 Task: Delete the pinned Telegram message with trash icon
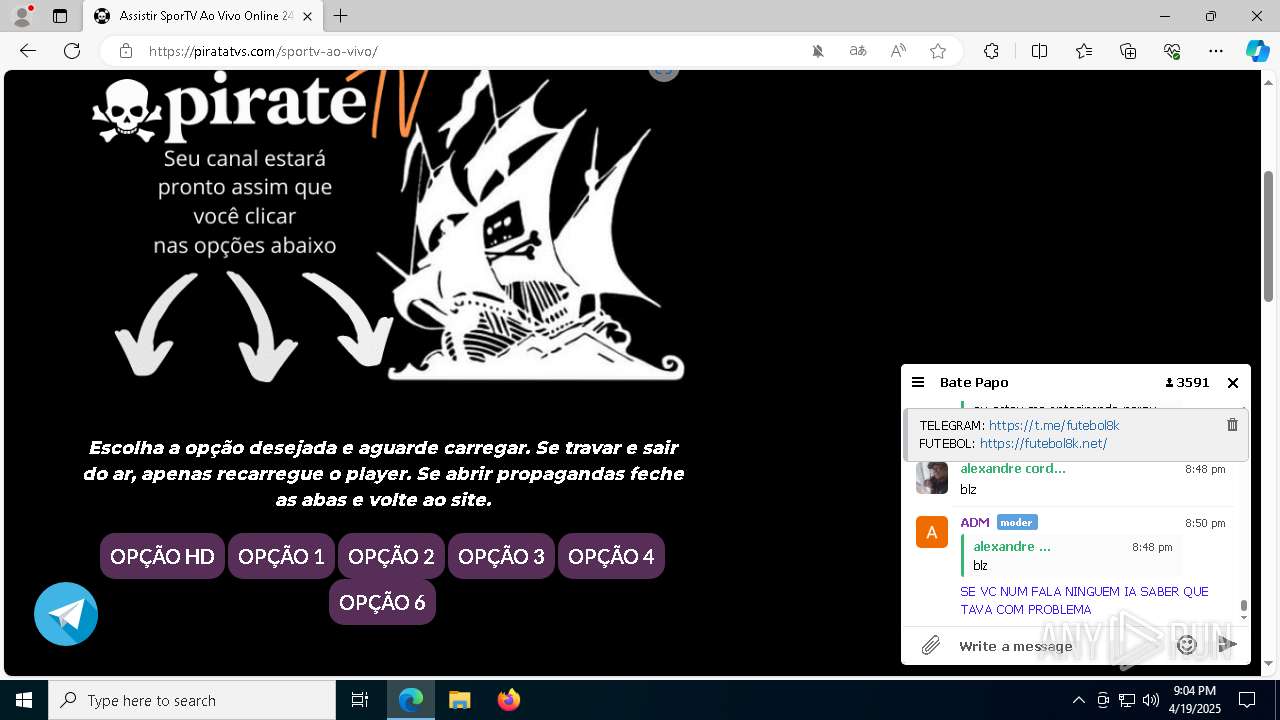pos(1232,425)
